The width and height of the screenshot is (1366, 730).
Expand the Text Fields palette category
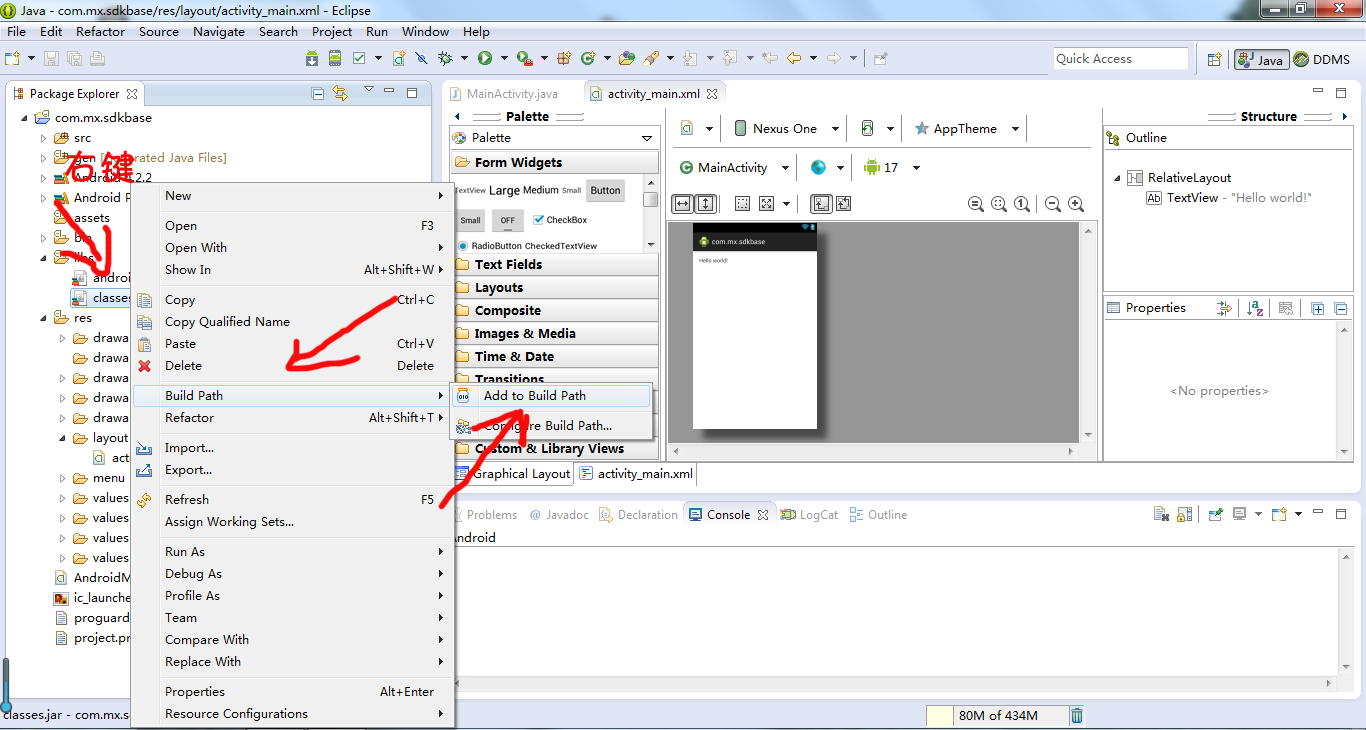click(x=555, y=265)
